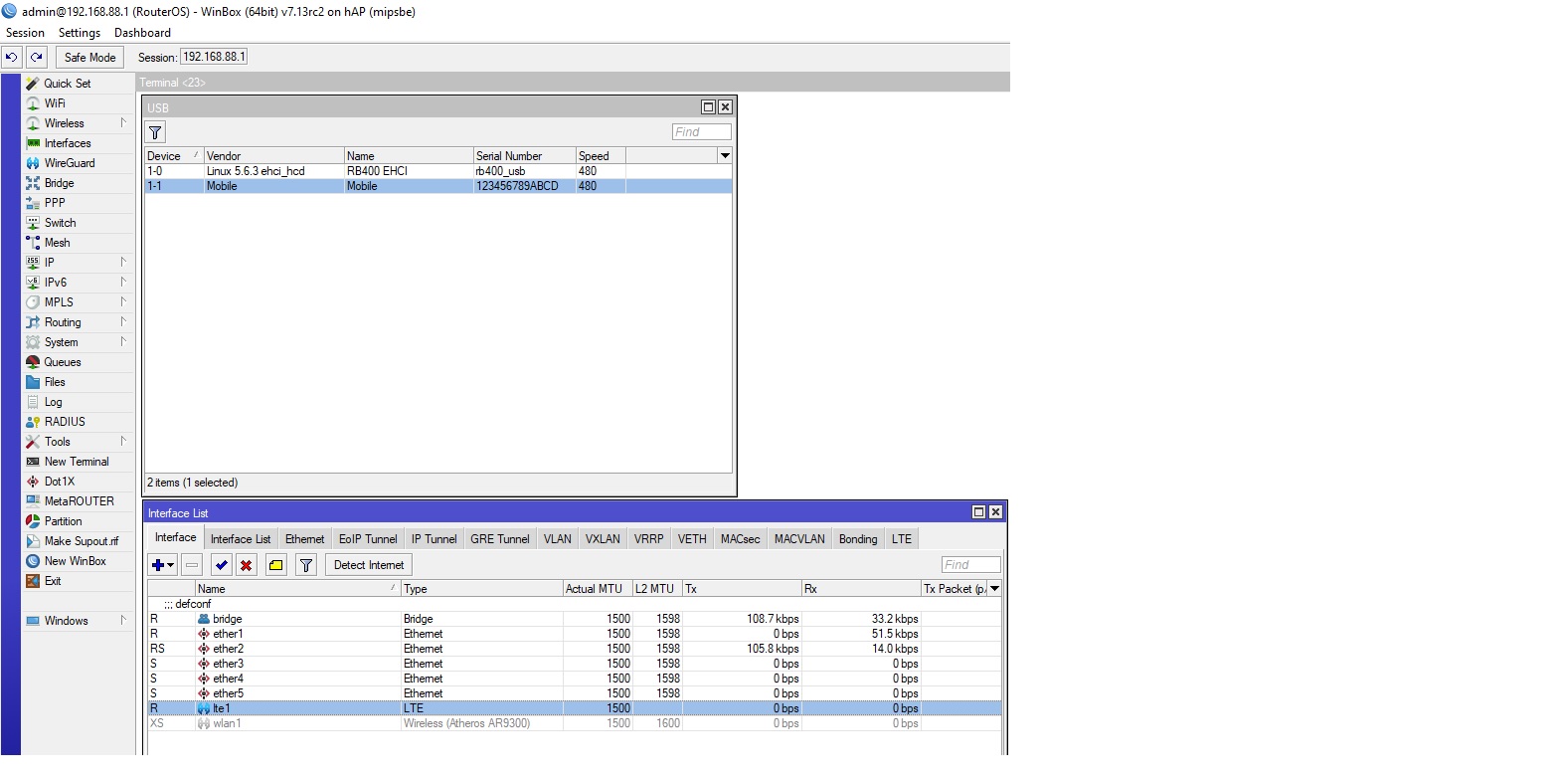Open the Interface List columns dropdown arrow
The width and height of the screenshot is (1568, 780).
(x=994, y=589)
